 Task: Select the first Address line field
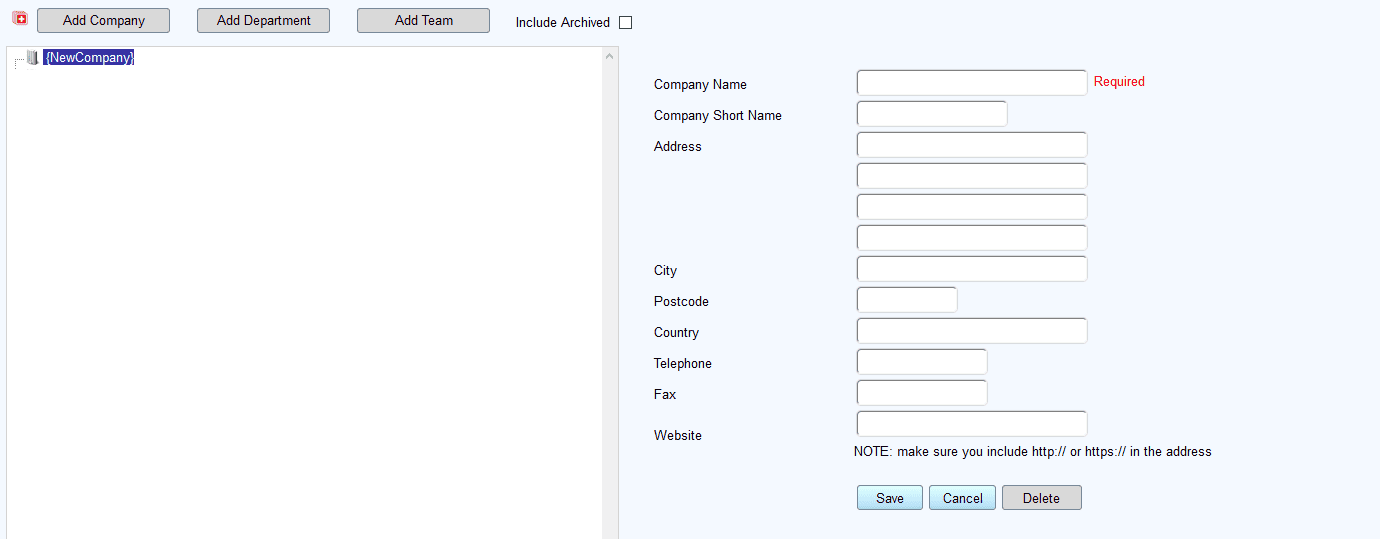coord(972,145)
